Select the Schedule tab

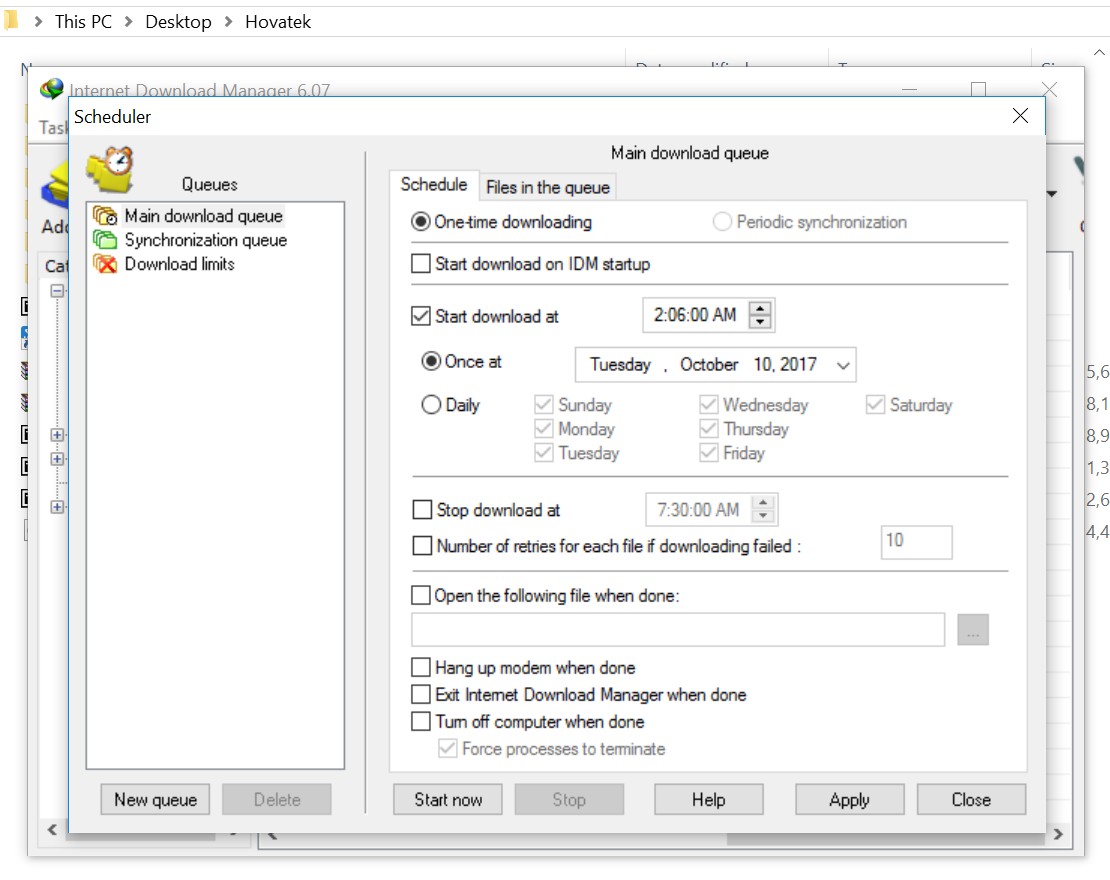(434, 185)
